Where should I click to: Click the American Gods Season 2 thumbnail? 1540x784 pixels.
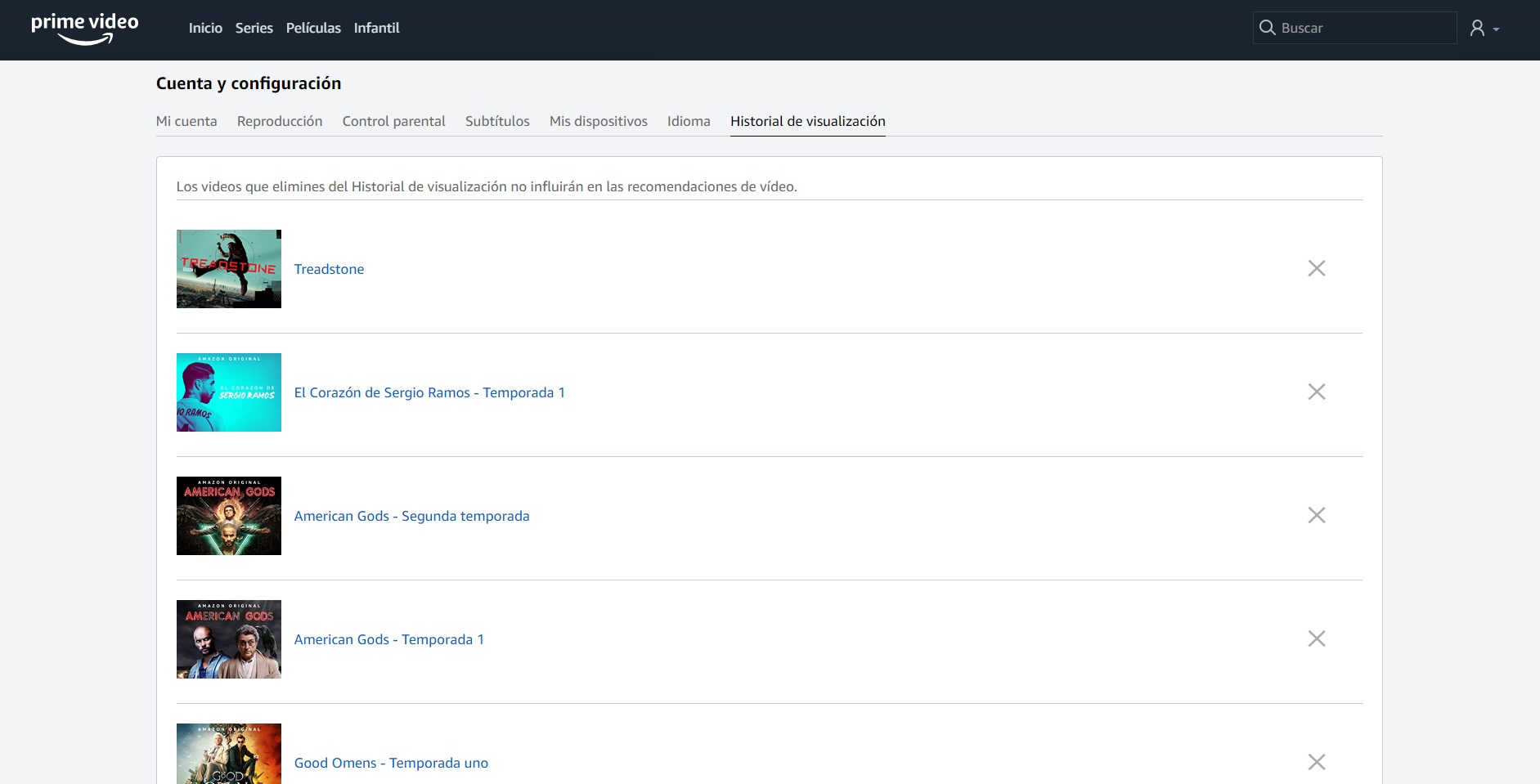(229, 516)
